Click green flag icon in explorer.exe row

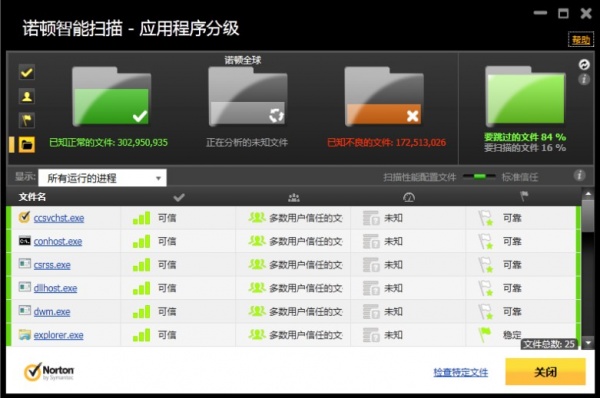click(485, 334)
